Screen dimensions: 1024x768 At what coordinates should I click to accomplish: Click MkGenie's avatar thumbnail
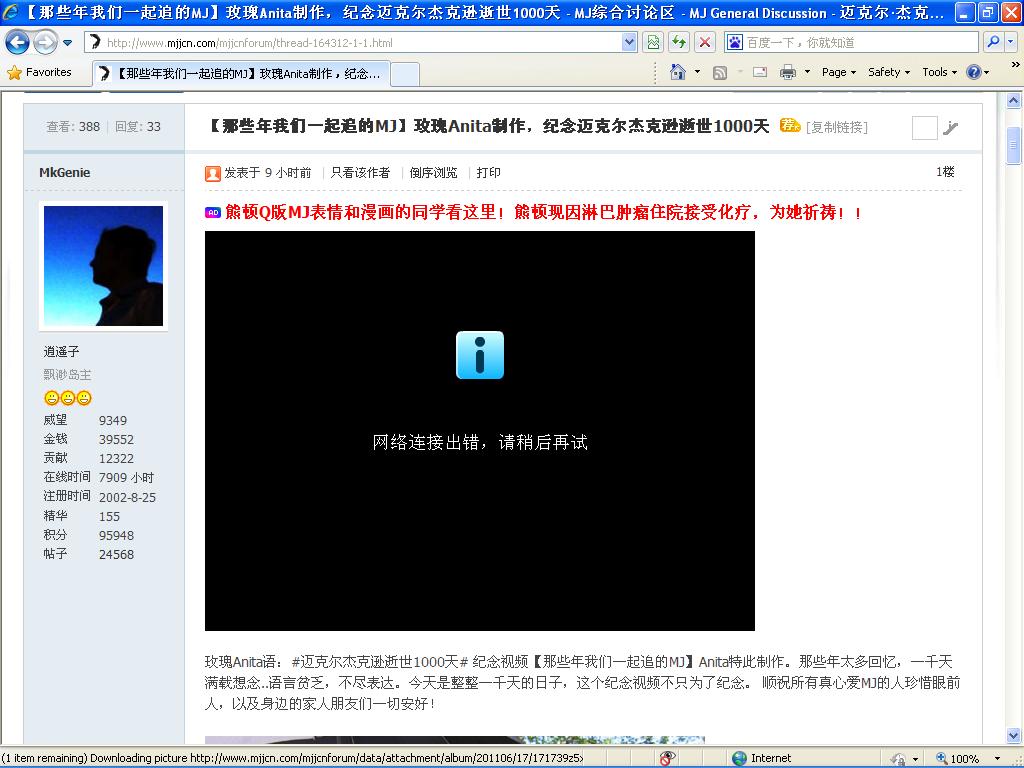[x=103, y=266]
